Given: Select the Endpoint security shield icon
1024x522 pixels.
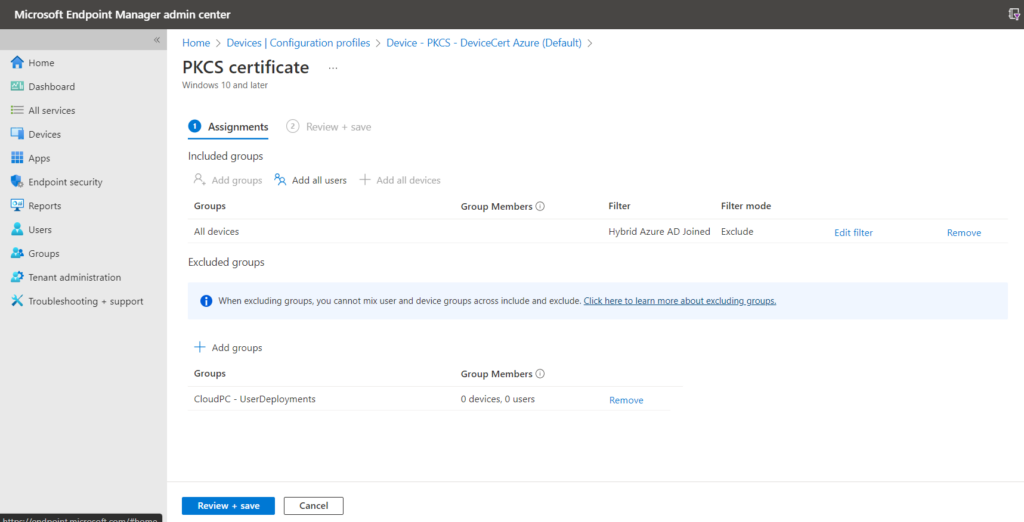Looking at the screenshot, I should pyautogui.click(x=17, y=182).
